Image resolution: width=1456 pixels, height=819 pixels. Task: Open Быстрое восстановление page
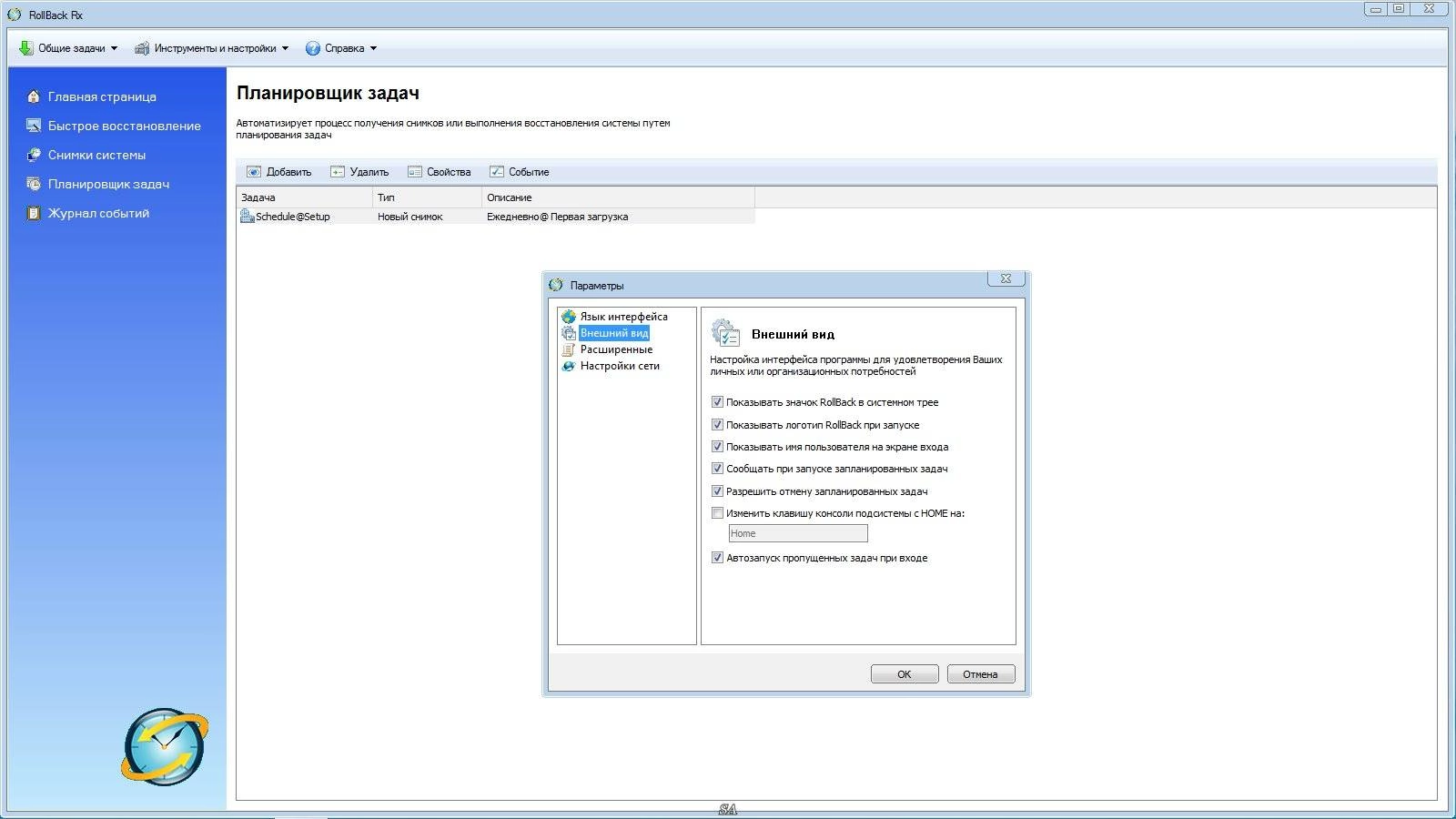pos(125,126)
